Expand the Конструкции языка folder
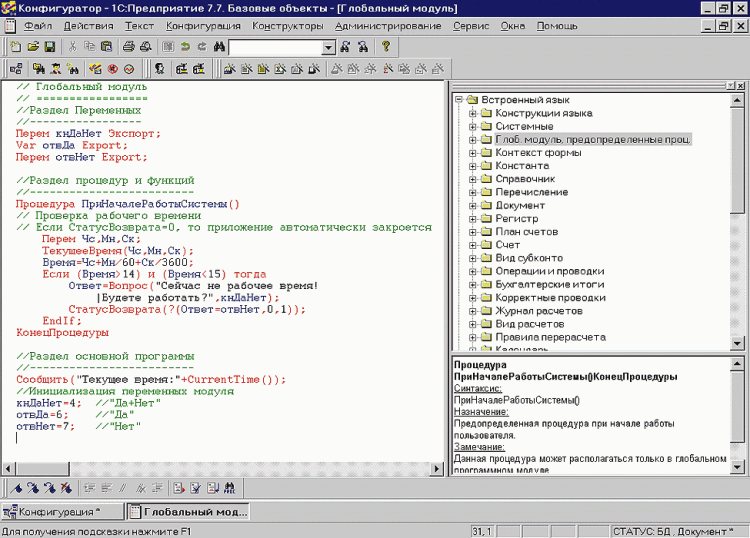Viewport: 750px width, 538px height. 473,113
